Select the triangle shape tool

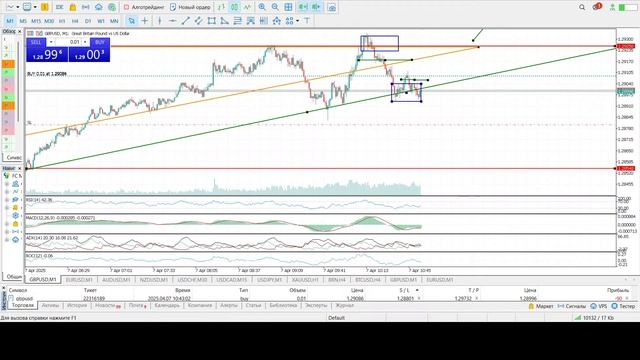[x=224, y=20]
